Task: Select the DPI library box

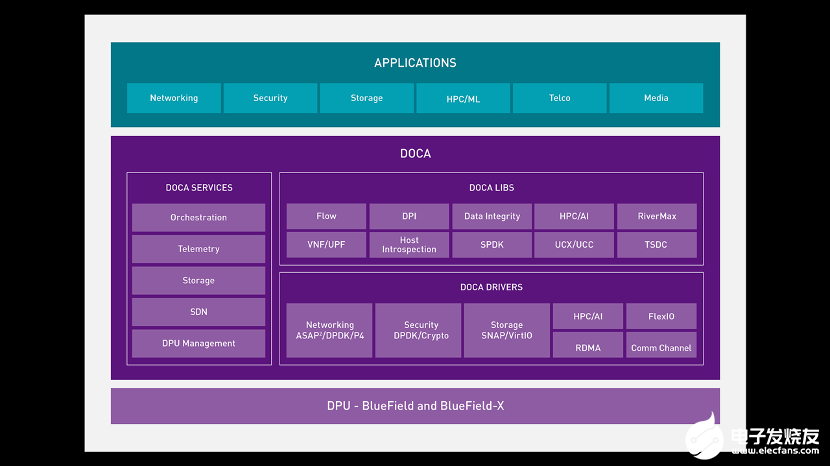Action: [409, 216]
